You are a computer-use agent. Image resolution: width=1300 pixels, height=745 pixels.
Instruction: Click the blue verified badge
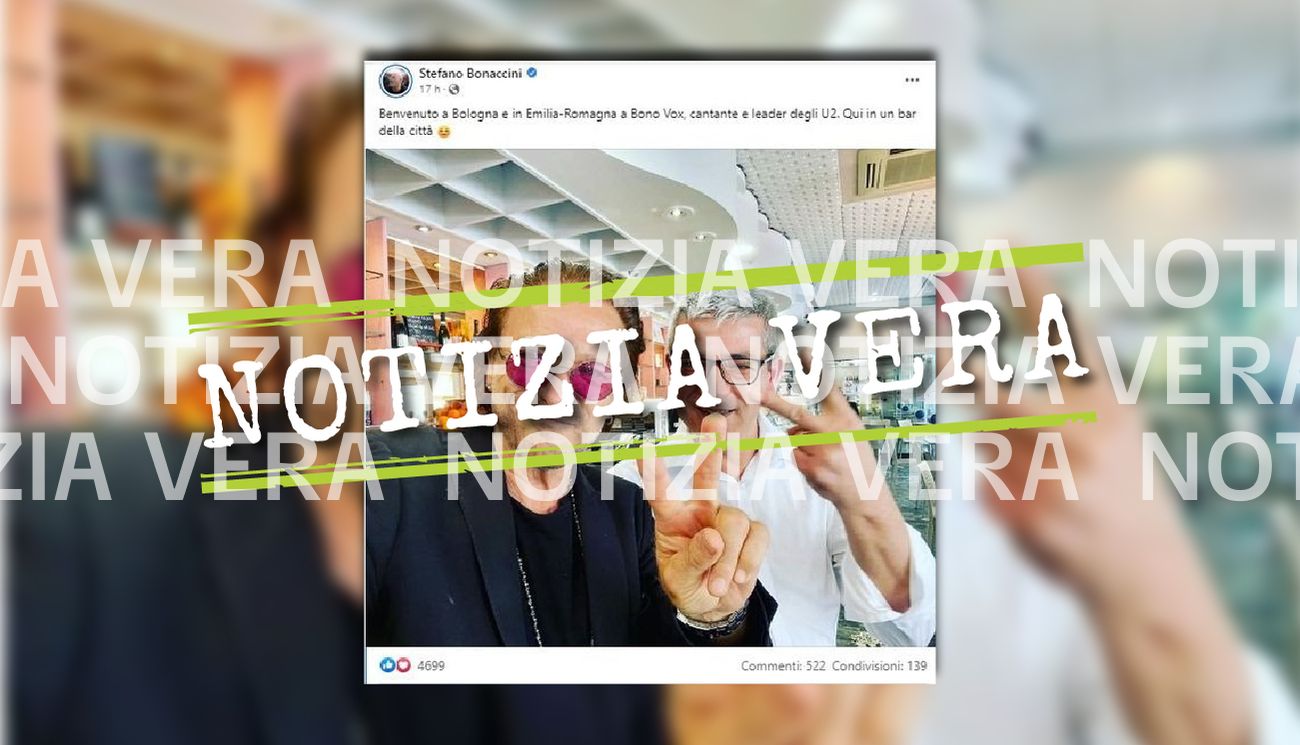[x=532, y=73]
